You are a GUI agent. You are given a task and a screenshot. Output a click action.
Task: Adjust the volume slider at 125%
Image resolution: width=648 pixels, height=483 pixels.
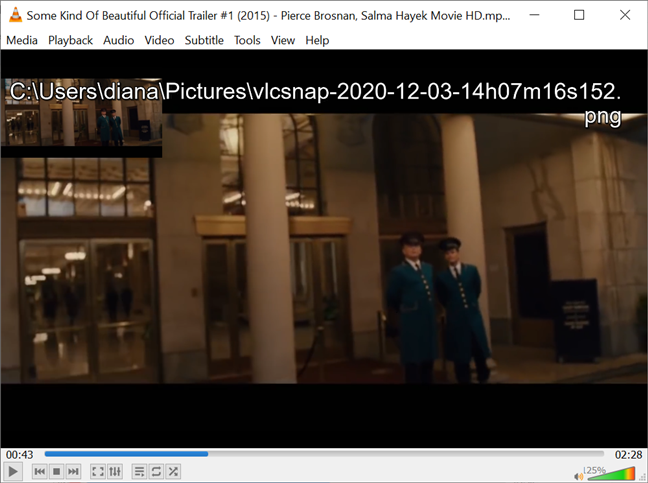[610, 473]
